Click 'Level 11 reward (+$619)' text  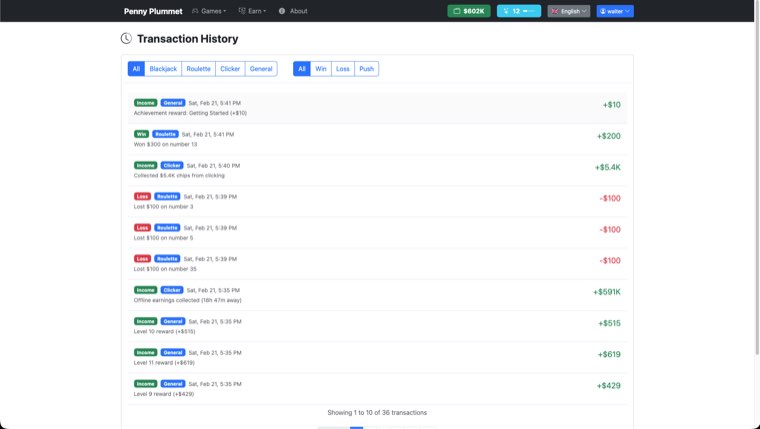click(164, 363)
